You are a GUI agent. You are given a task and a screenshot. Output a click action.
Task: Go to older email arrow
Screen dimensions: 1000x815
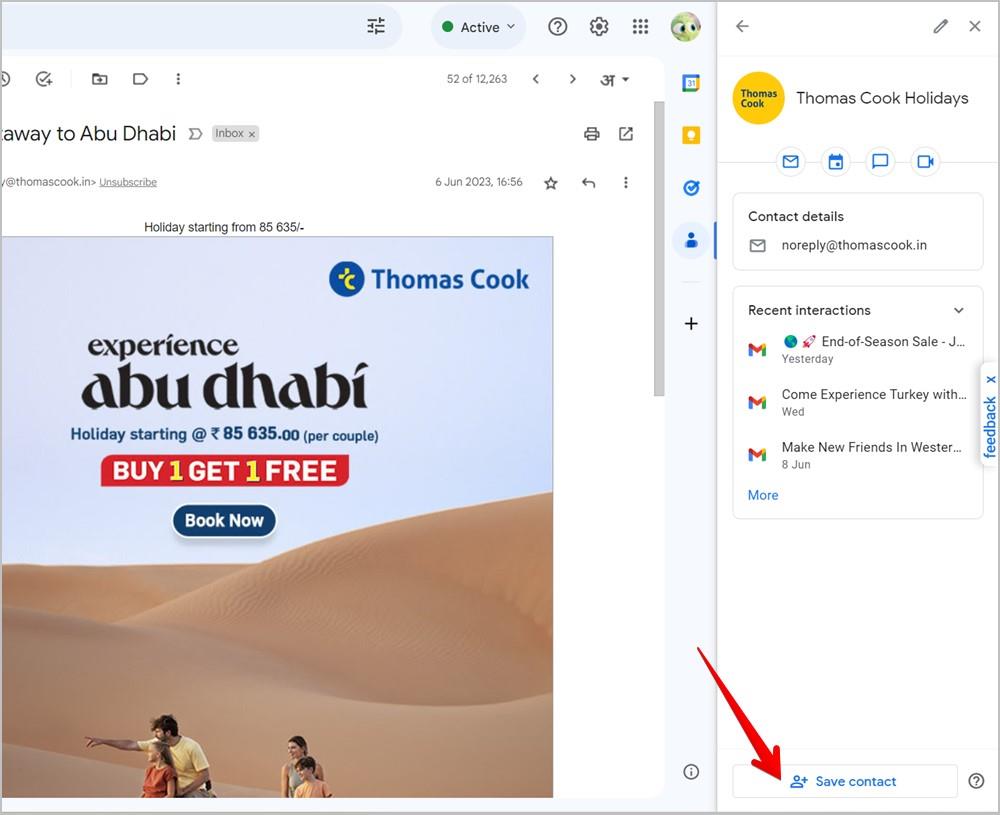(x=573, y=79)
